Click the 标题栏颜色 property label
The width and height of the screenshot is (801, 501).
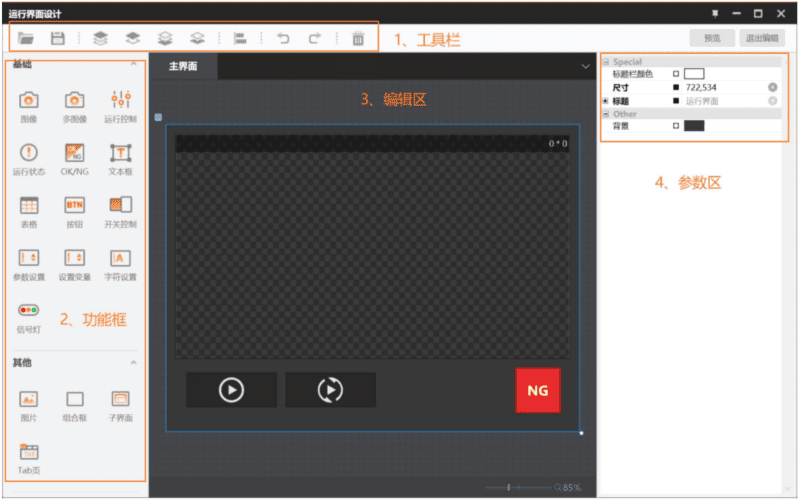[x=632, y=74]
